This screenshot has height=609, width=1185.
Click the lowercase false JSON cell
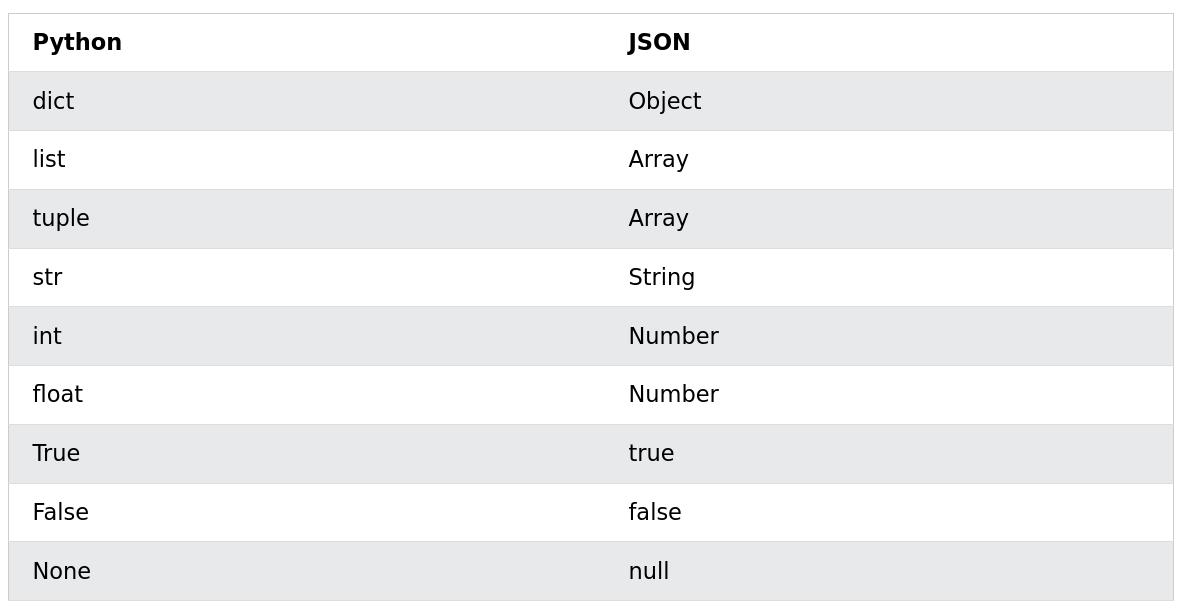coord(654,513)
